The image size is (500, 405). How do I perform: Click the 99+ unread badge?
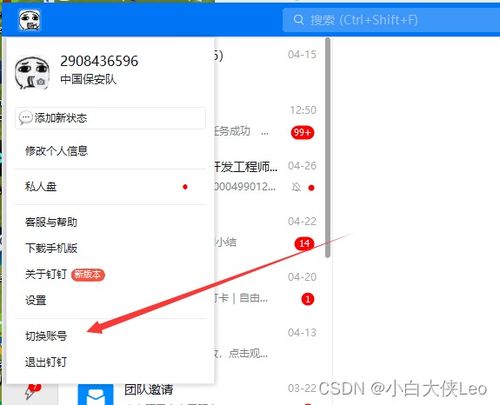[302, 132]
